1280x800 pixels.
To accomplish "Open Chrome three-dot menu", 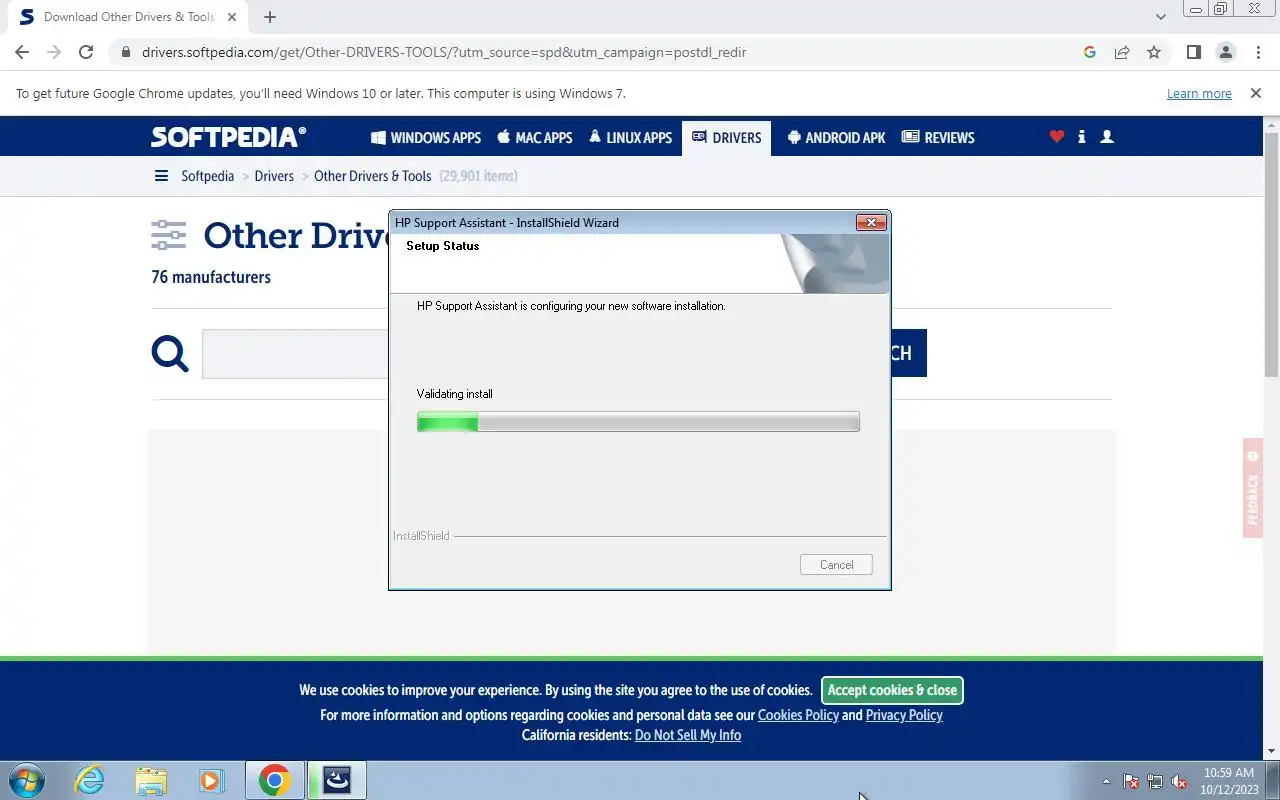I will coord(1258,52).
